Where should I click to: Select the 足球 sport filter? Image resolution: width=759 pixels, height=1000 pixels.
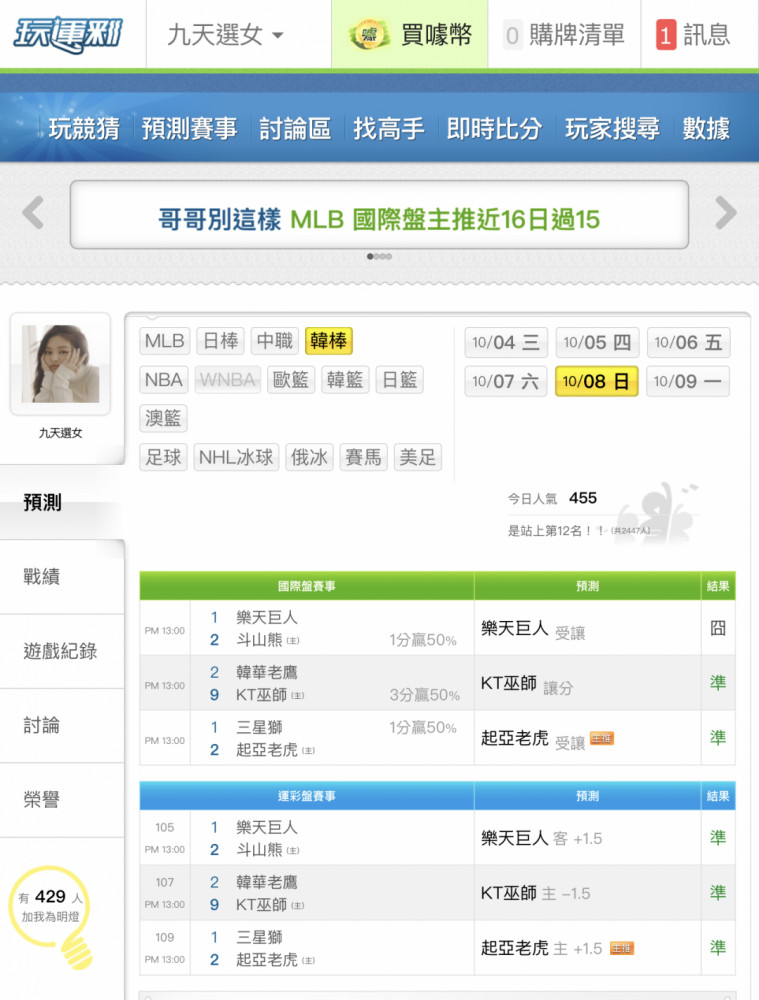(x=163, y=457)
